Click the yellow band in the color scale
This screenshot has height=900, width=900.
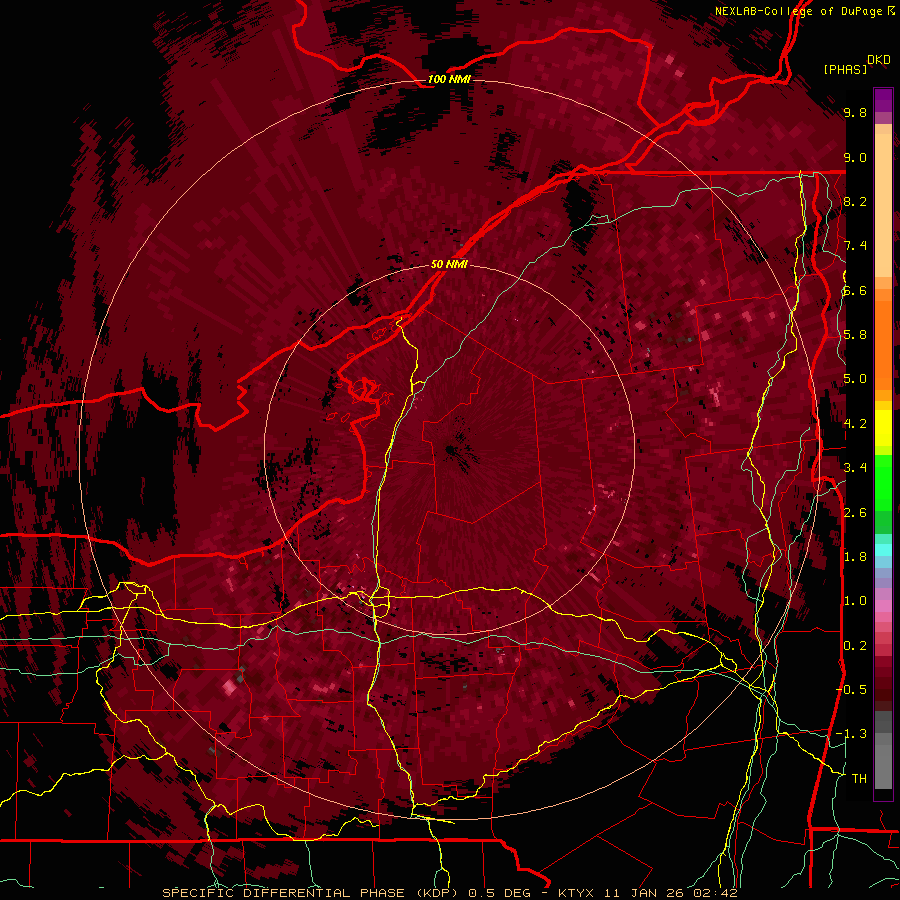(883, 428)
